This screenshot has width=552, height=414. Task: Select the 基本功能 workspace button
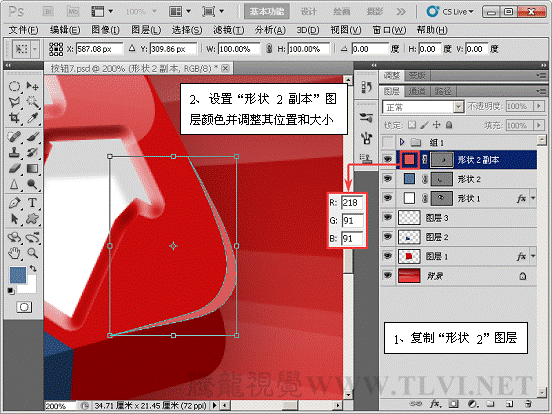coord(266,12)
